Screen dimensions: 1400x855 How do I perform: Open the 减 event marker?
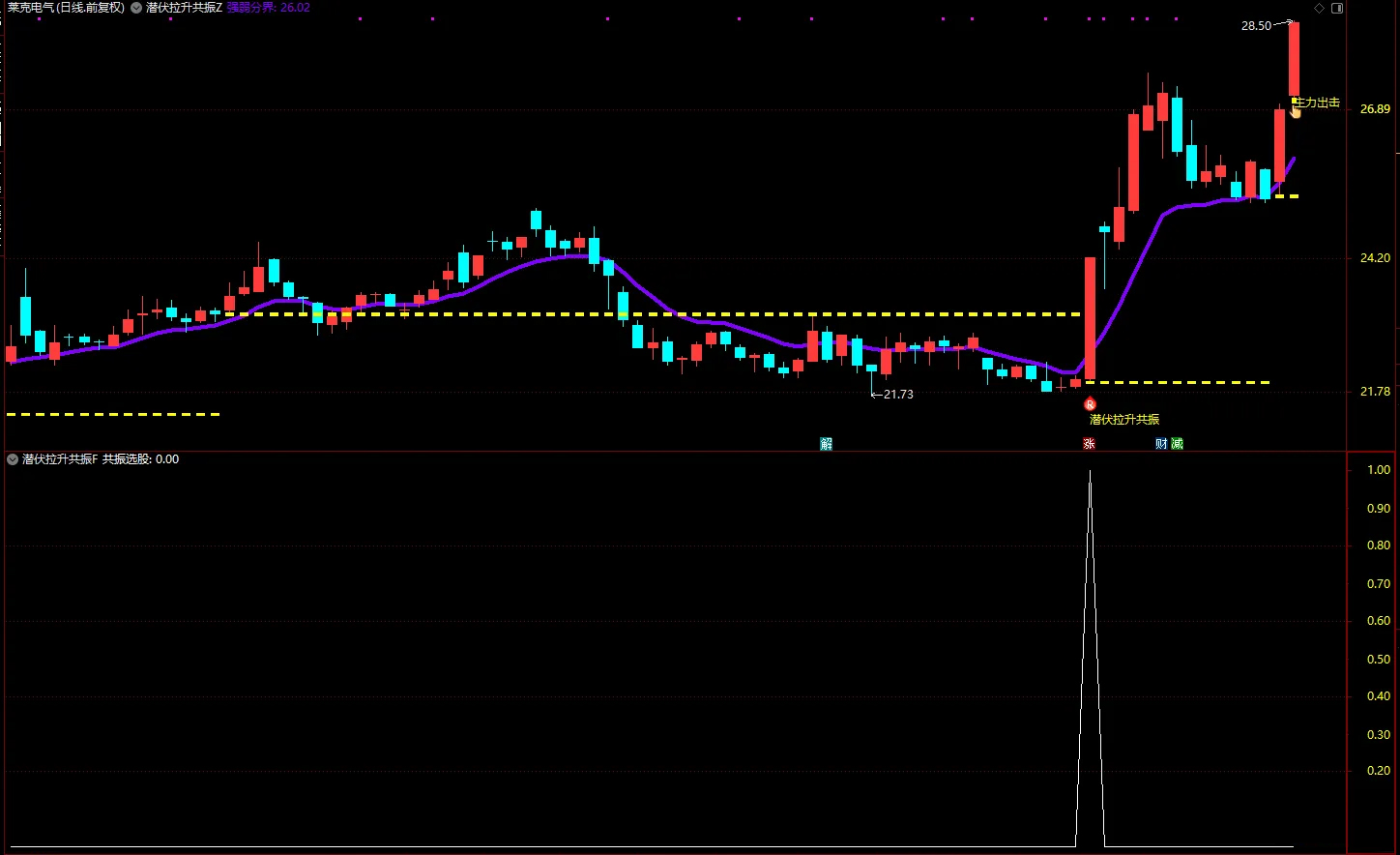1177,444
